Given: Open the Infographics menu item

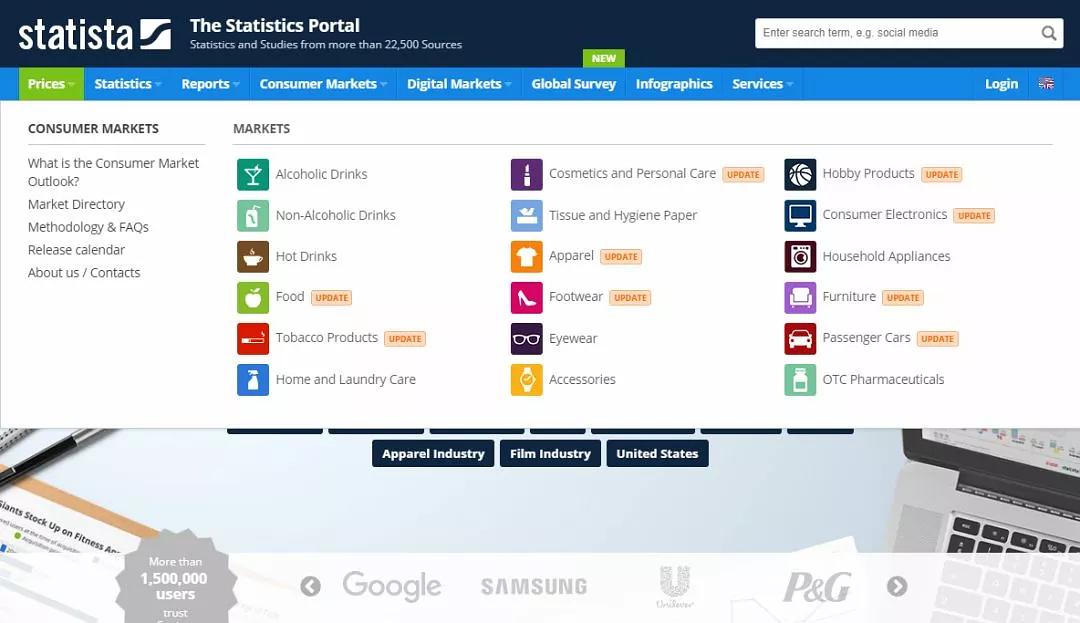Looking at the screenshot, I should [x=674, y=84].
